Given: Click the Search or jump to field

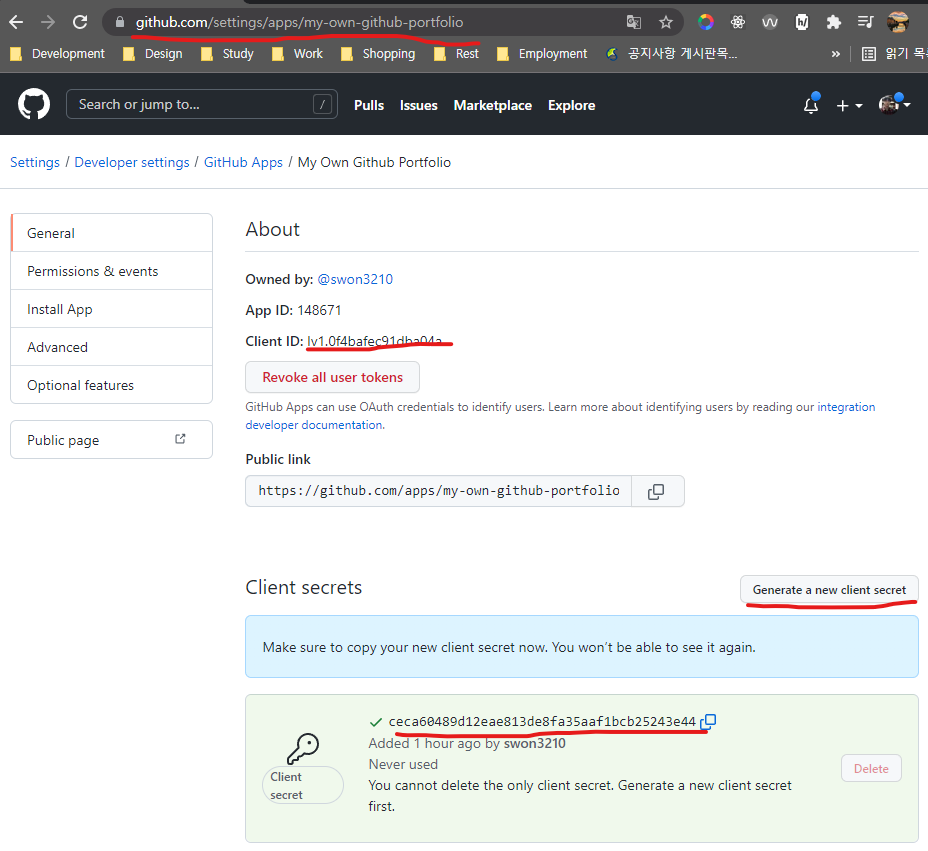Looking at the screenshot, I should pyautogui.click(x=202, y=104).
